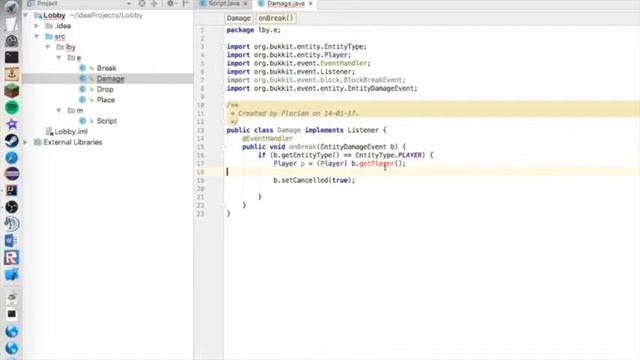The image size is (640, 360).
Task: Click greyed BlockBreakEvent import line
Action: (316, 80)
